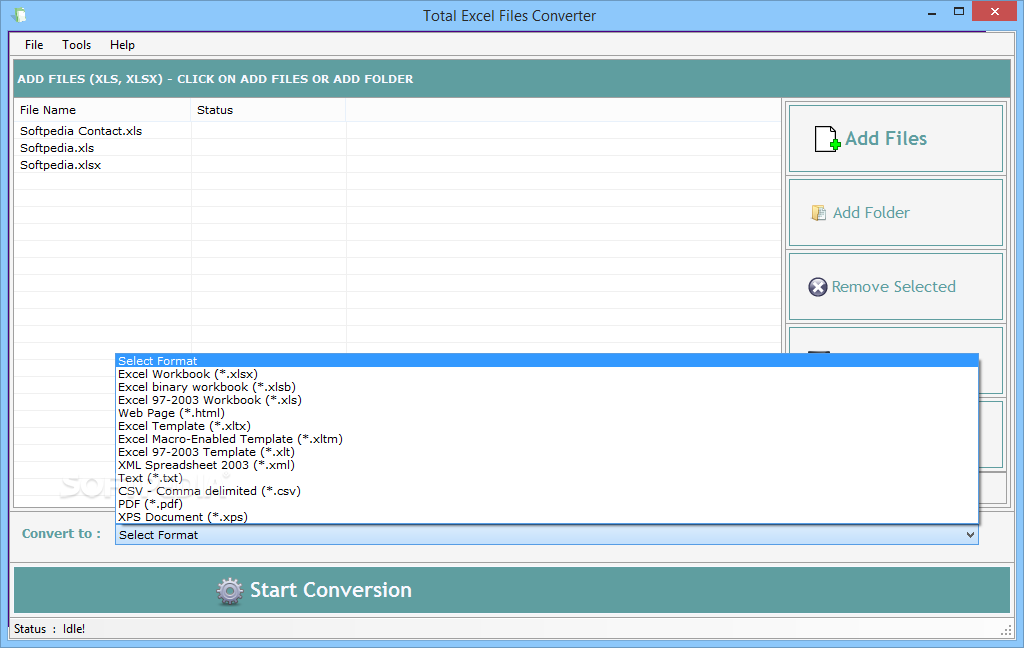Click the Idle! status bar text
This screenshot has height=648, width=1024.
pos(74,629)
